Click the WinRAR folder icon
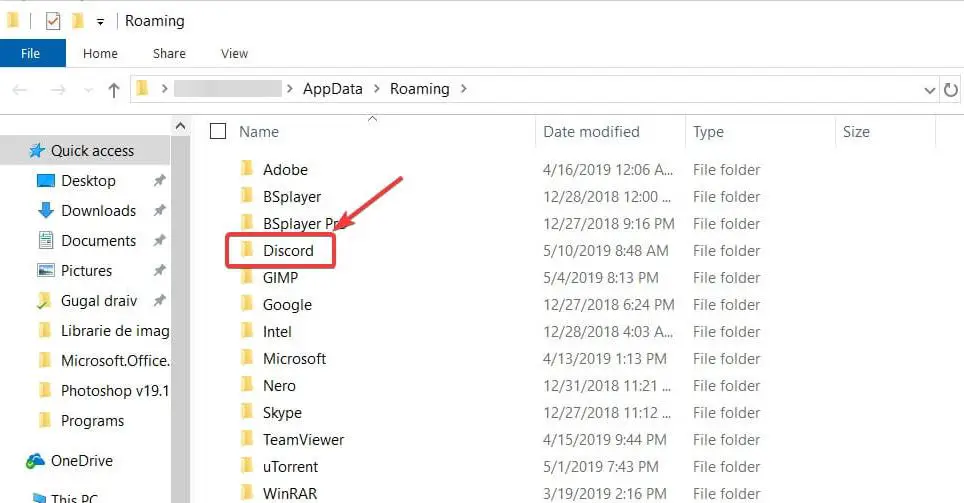 point(247,493)
